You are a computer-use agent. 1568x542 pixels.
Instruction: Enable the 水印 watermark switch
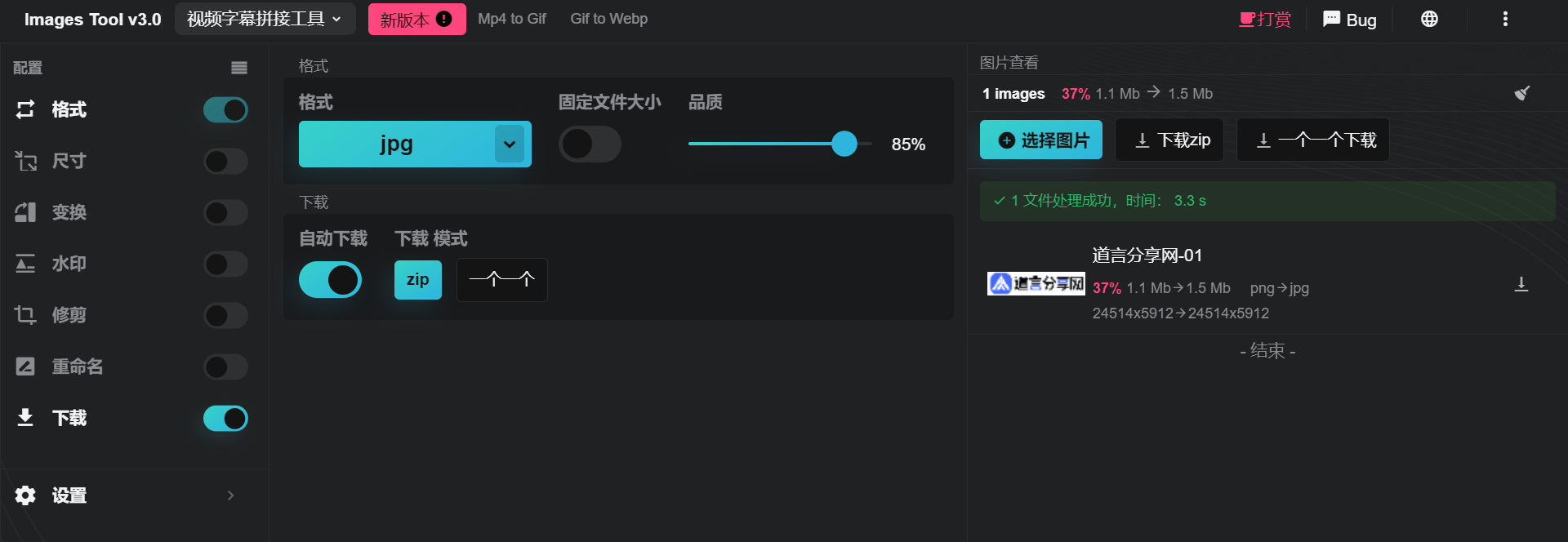point(225,264)
